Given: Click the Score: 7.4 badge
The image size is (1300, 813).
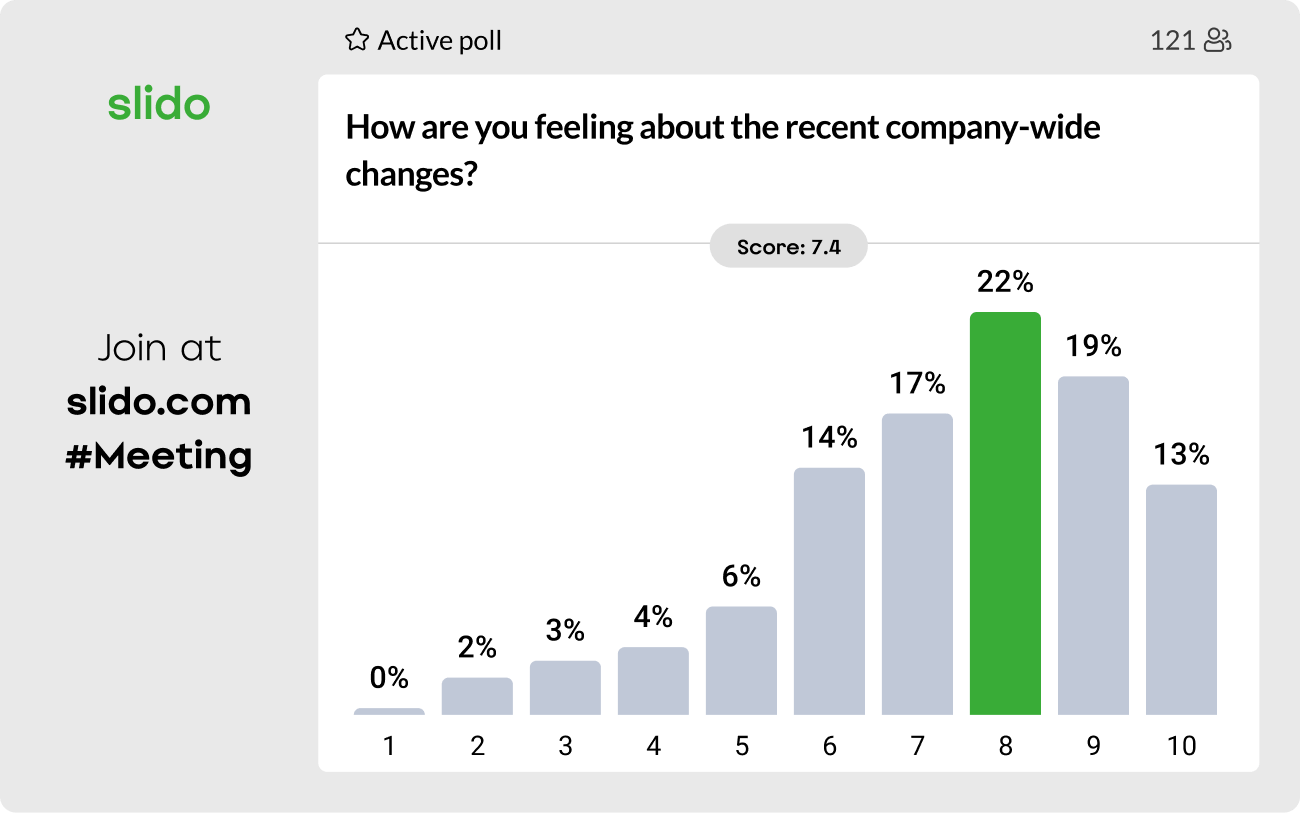Looking at the screenshot, I should pyautogui.click(x=788, y=246).
